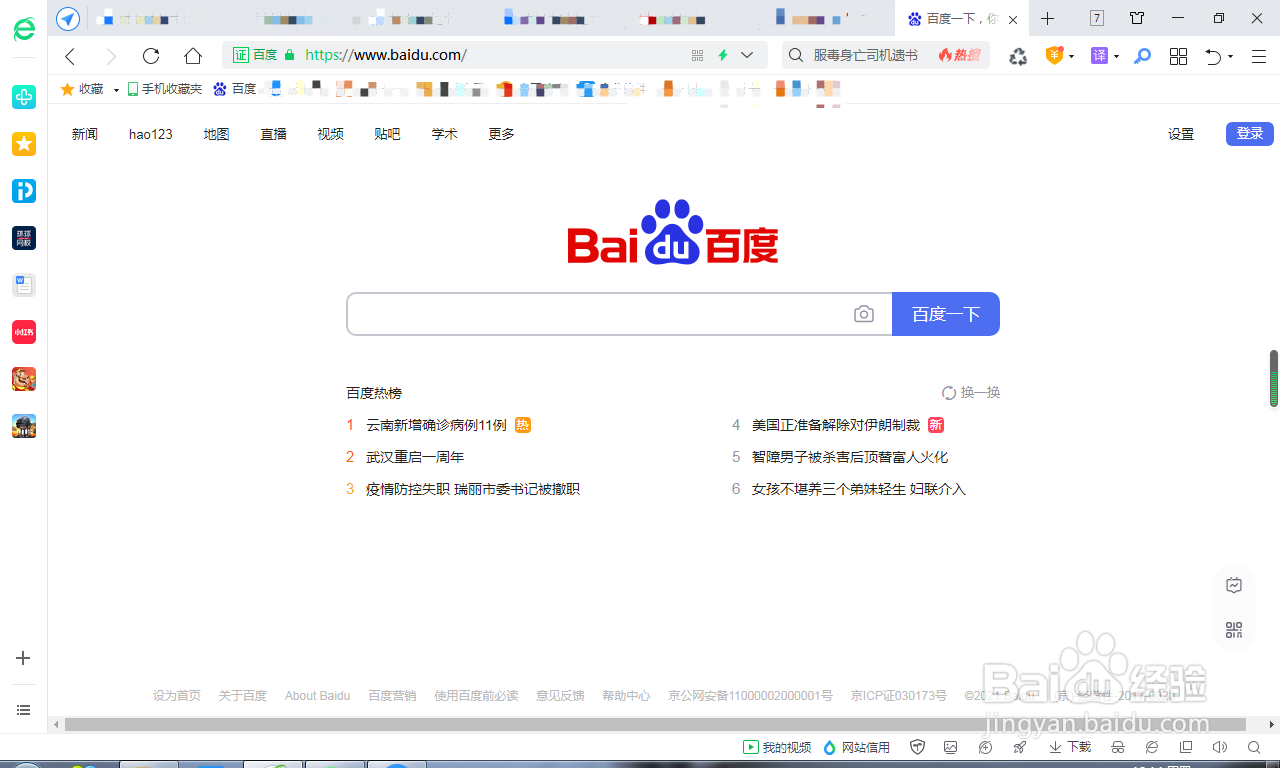The width and height of the screenshot is (1280, 768).
Task: Open the hao123 navigation link
Action: (151, 134)
